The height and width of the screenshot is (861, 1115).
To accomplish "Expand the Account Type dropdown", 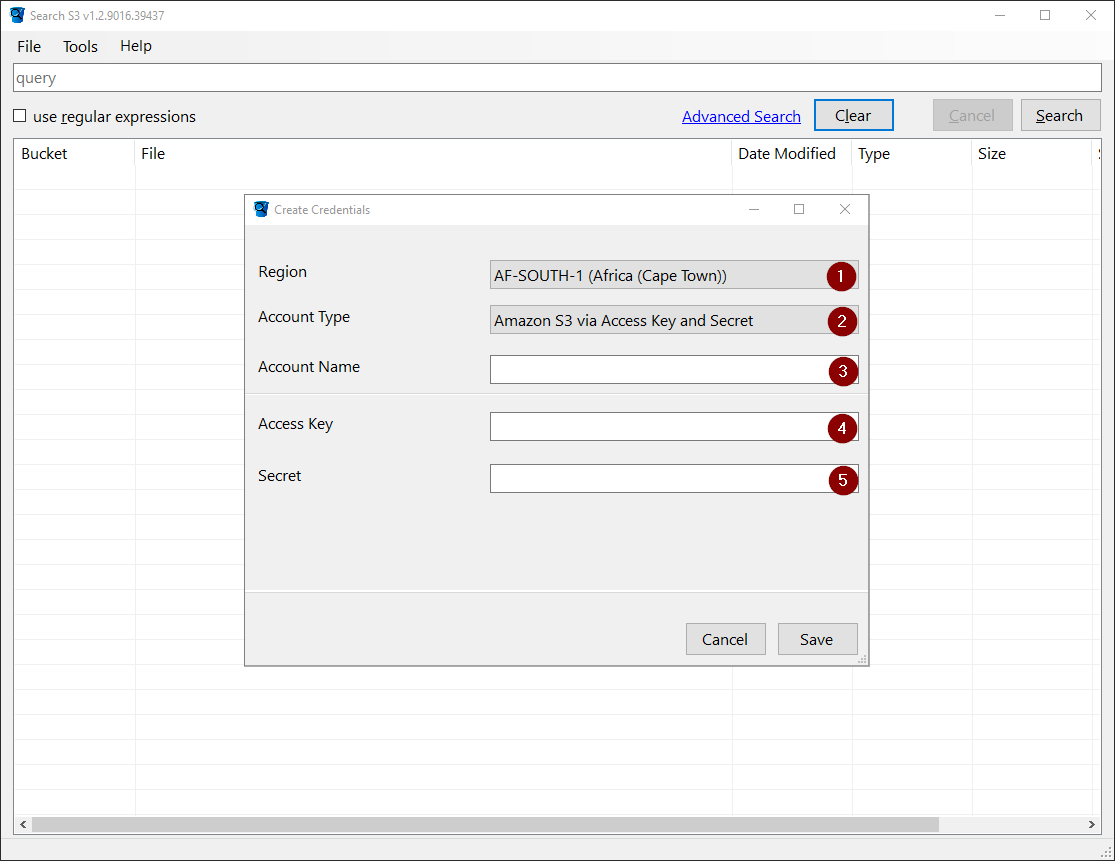I will [x=673, y=320].
